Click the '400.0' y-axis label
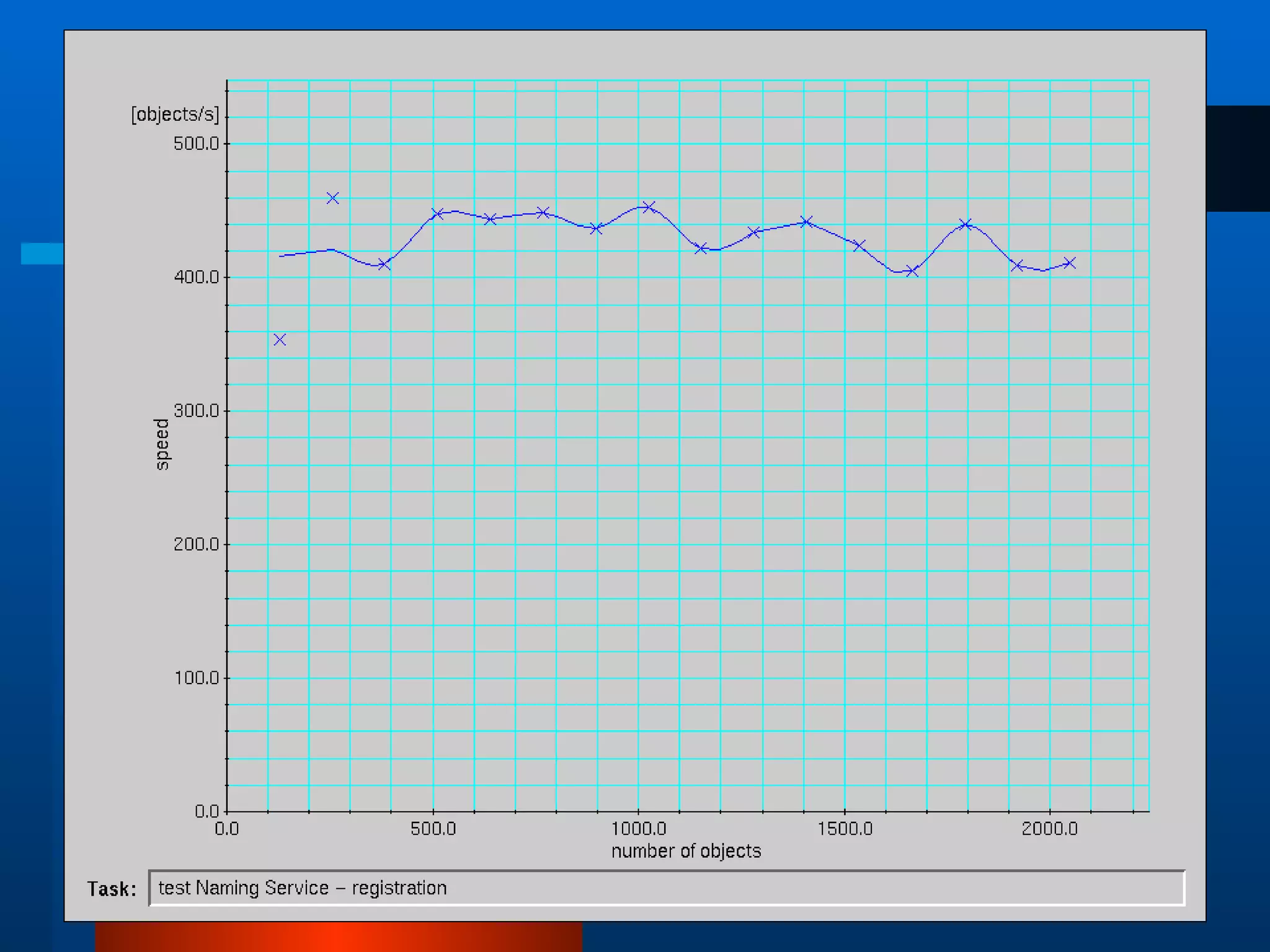The width and height of the screenshot is (1270, 952). click(196, 277)
